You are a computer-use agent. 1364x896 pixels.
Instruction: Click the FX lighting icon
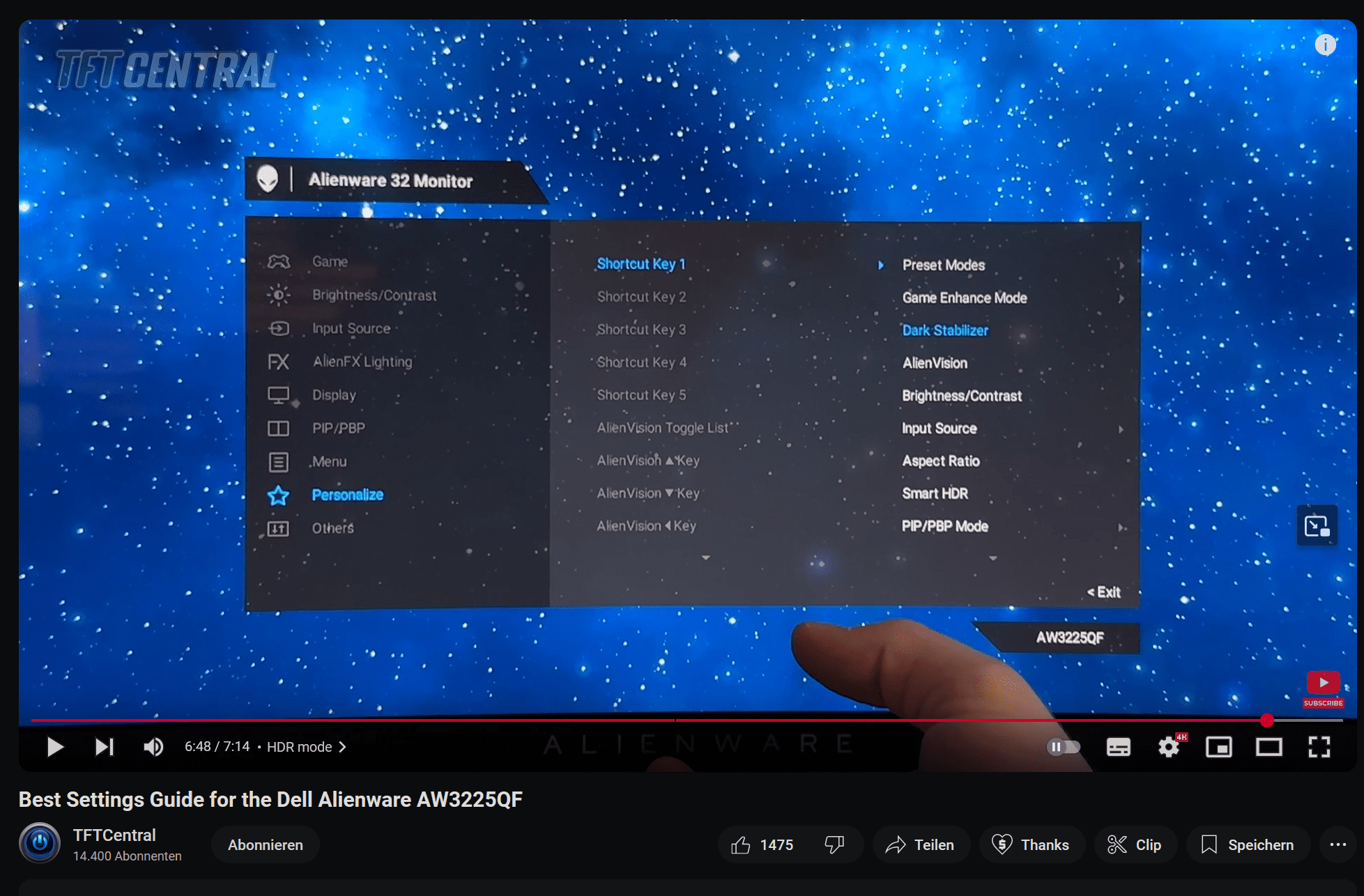click(x=278, y=362)
